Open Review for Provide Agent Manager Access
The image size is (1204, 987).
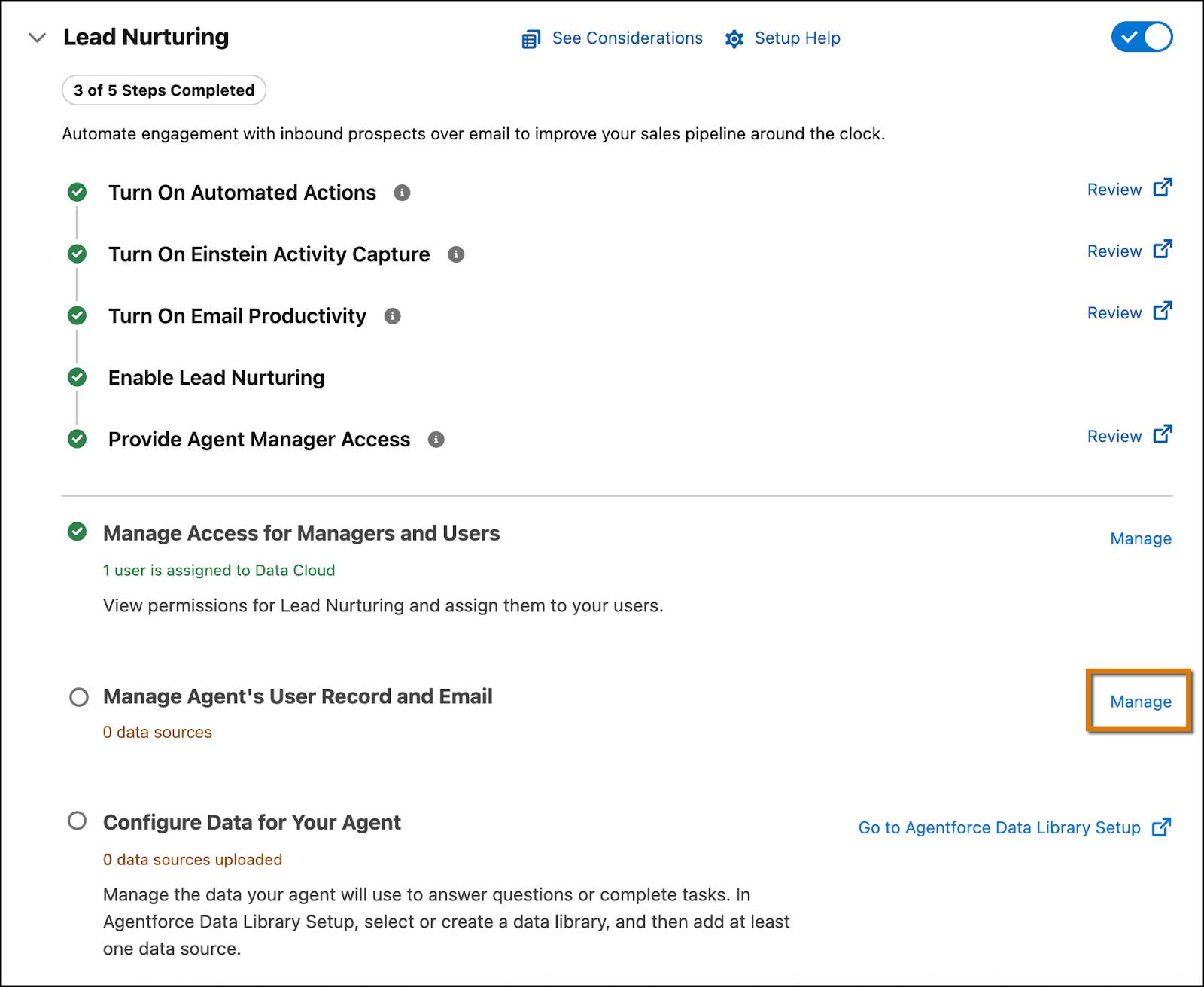pyautogui.click(x=1114, y=436)
